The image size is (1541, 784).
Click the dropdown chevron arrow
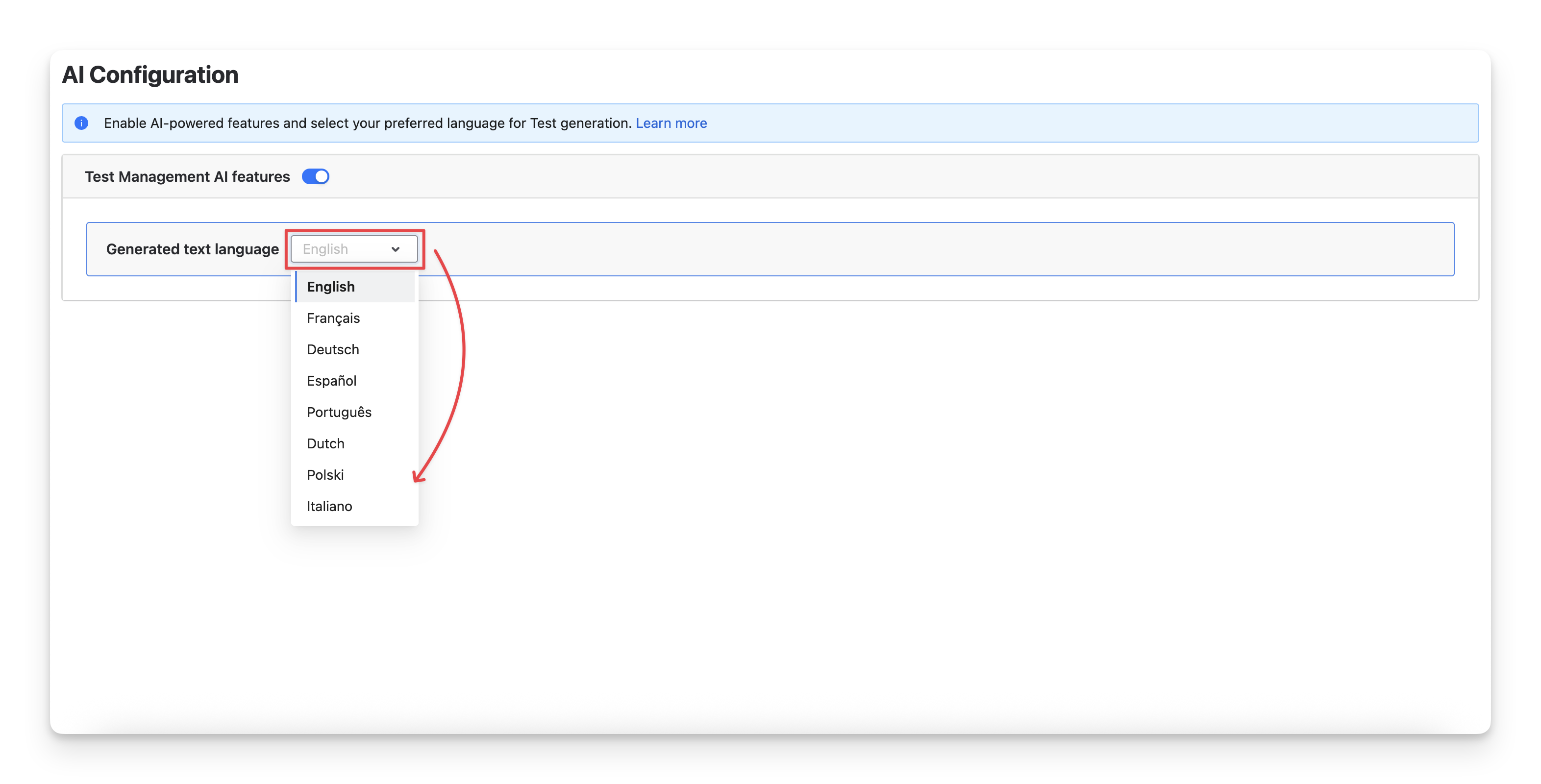396,249
